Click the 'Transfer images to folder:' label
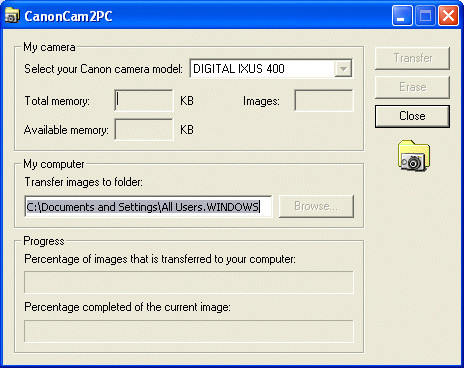The height and width of the screenshot is (369, 465). click(x=83, y=182)
